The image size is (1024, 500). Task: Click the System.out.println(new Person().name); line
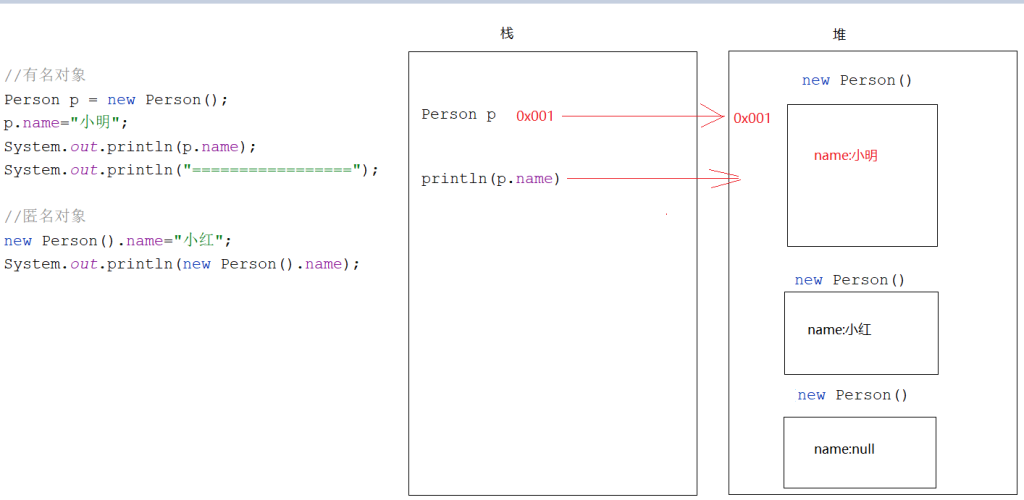pyautogui.click(x=181, y=264)
